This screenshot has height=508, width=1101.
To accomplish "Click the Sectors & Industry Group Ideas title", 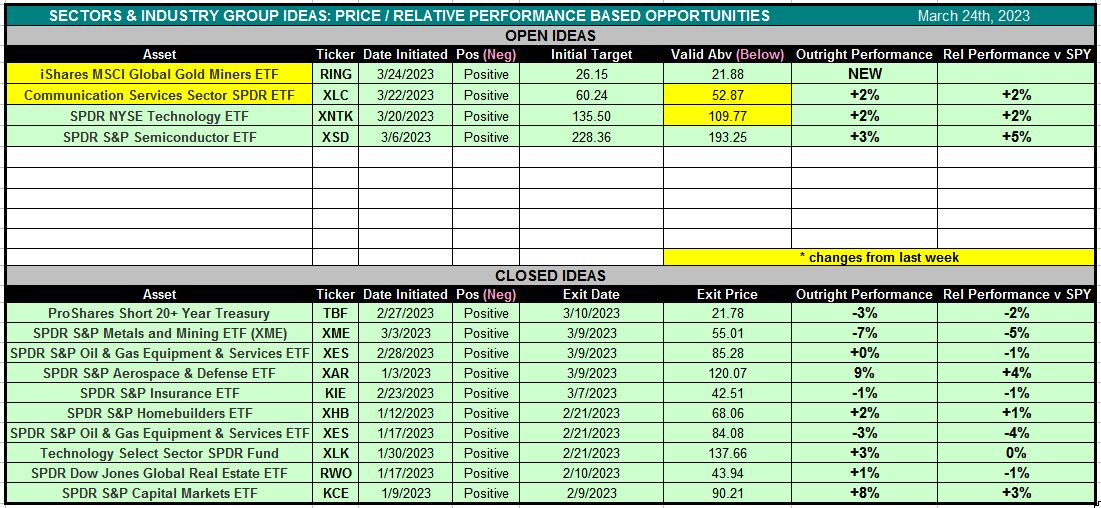I will 410,15.
